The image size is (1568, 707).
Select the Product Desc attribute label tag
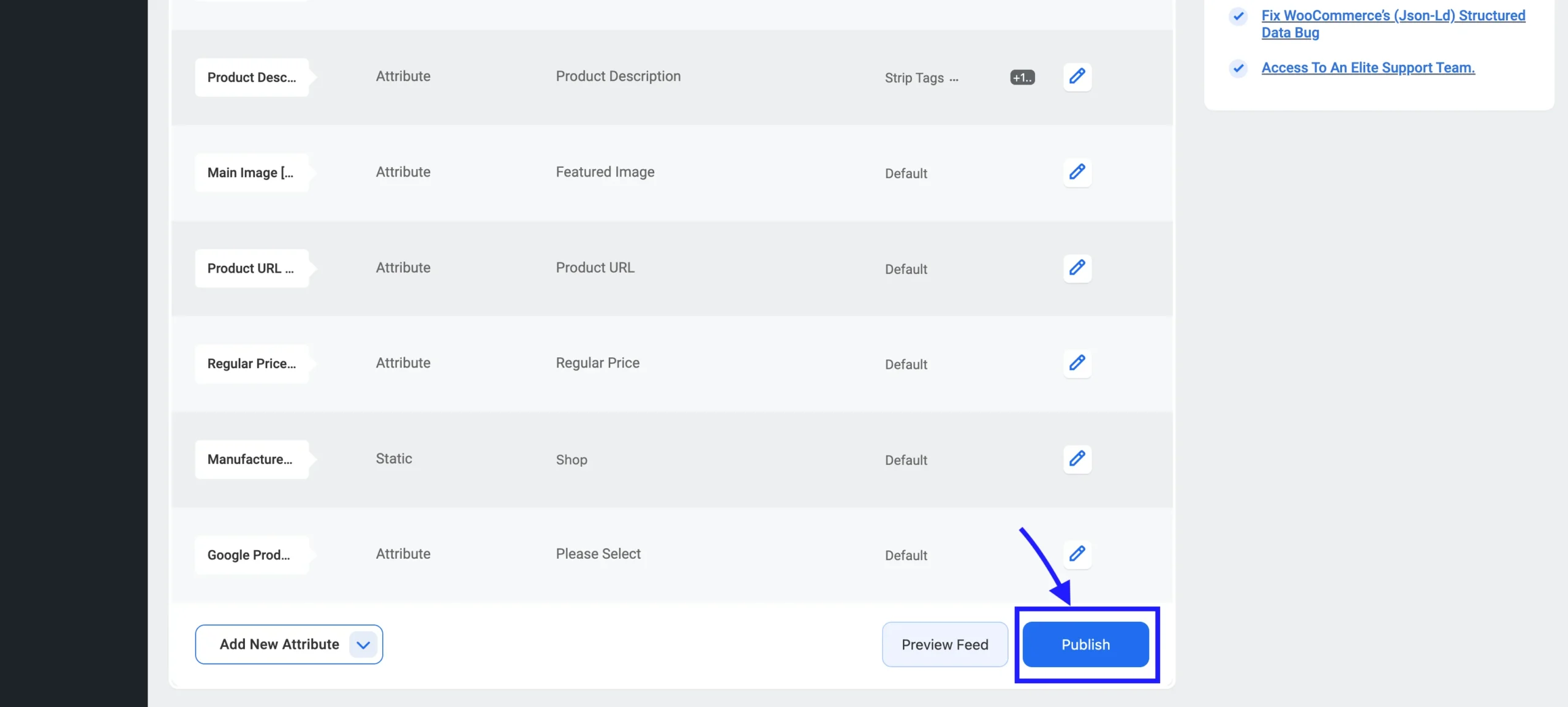251,77
